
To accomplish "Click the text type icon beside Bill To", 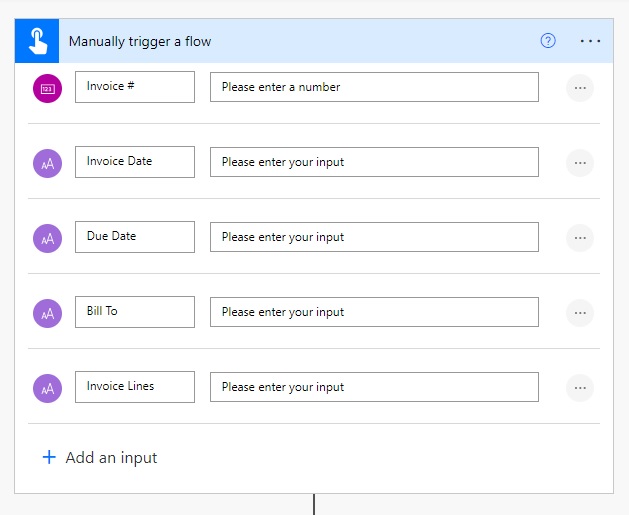I will [x=47, y=313].
